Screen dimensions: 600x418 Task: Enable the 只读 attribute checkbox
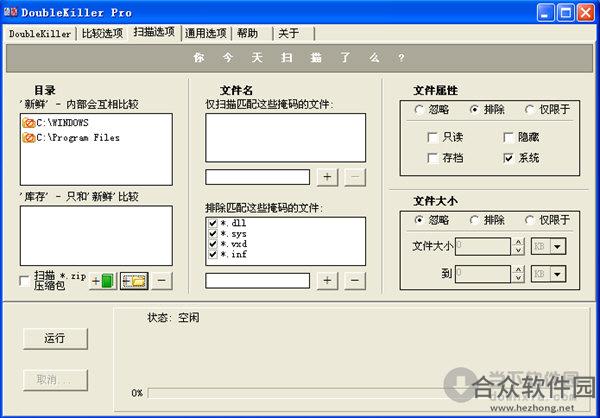[432, 137]
